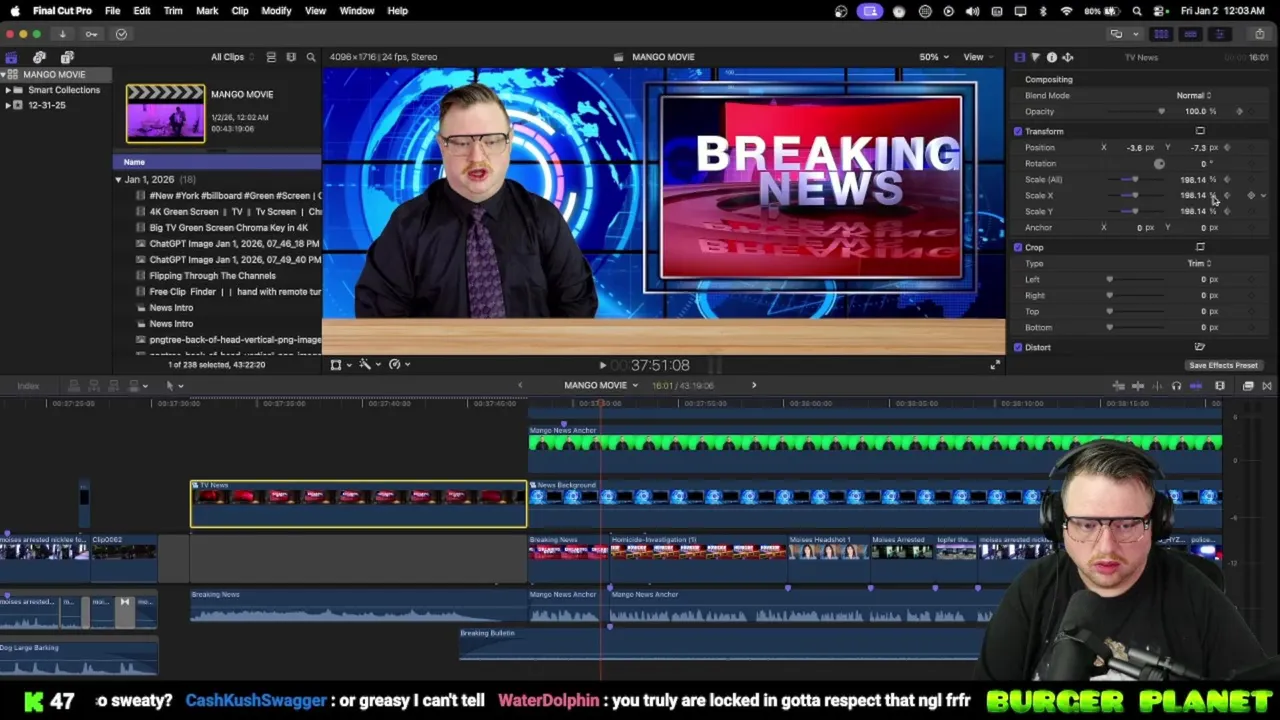Toggle fullscreen viewer expand arrows icon
Viewport: 1280px width, 720px height.
(995, 365)
